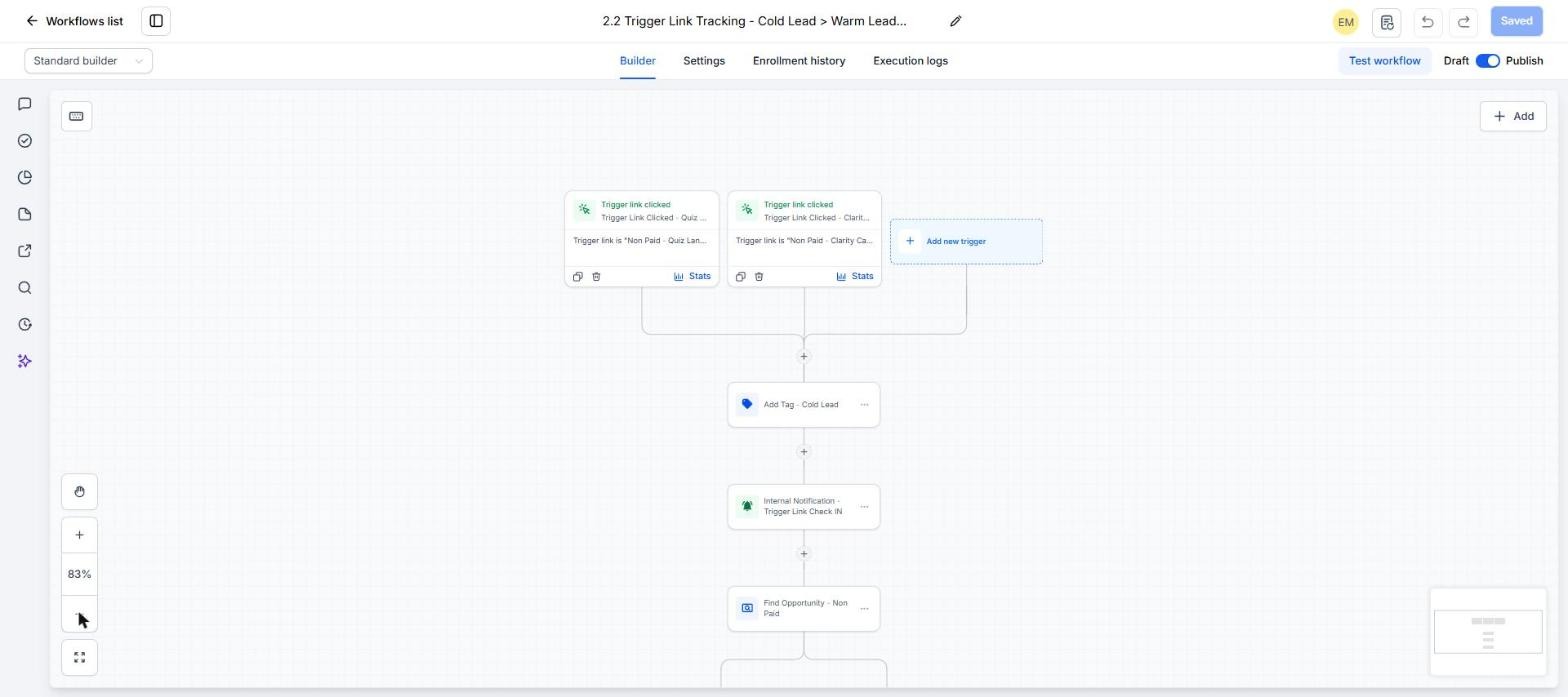Click the 83% zoom level
This screenshot has width=1568, height=697.
point(79,574)
